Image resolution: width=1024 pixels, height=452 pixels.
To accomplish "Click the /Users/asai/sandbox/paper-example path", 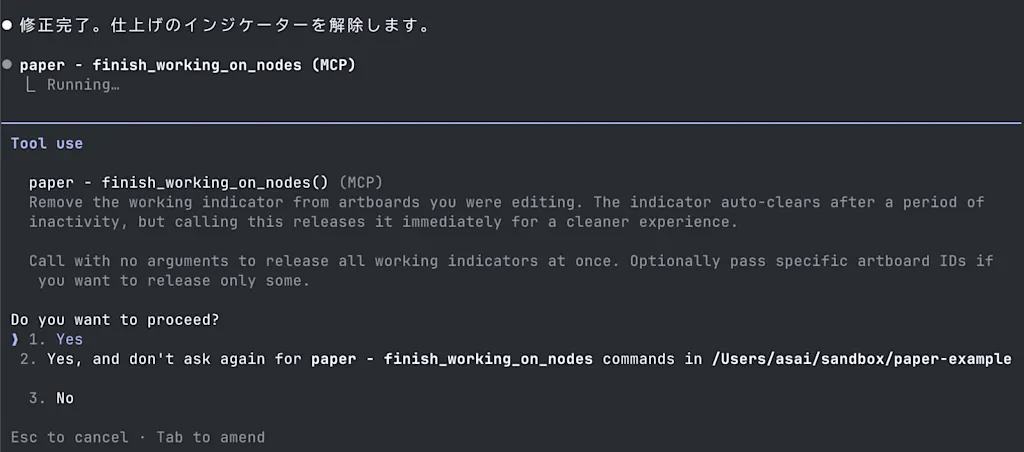I will tap(862, 359).
